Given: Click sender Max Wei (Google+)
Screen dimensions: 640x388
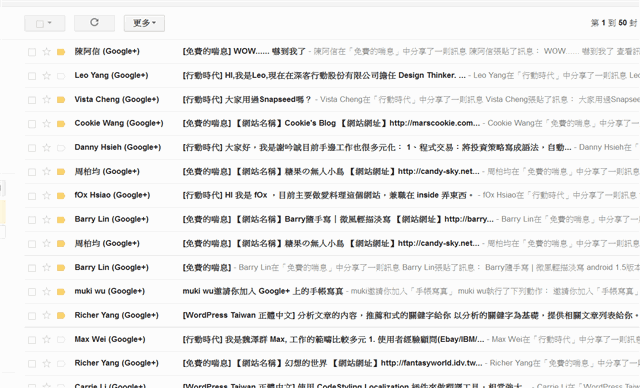Looking at the screenshot, I should click(x=110, y=339).
